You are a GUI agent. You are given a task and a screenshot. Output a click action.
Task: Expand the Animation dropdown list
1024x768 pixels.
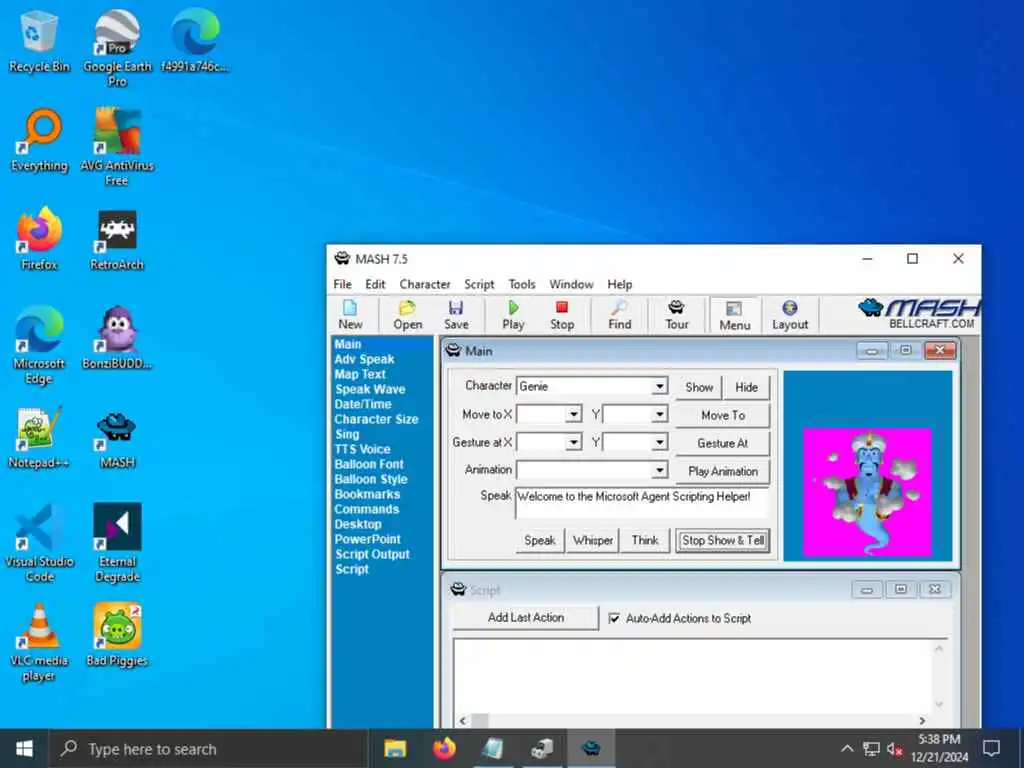coord(660,470)
